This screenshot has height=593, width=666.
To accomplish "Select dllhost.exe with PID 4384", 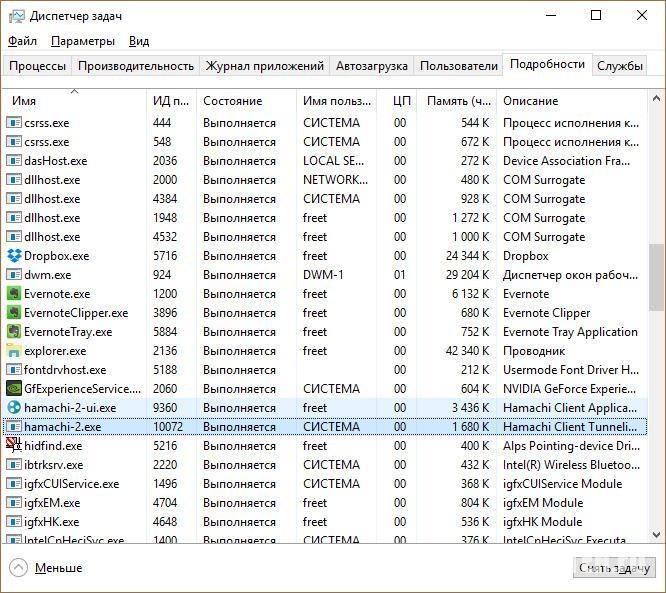I will (x=325, y=199).
